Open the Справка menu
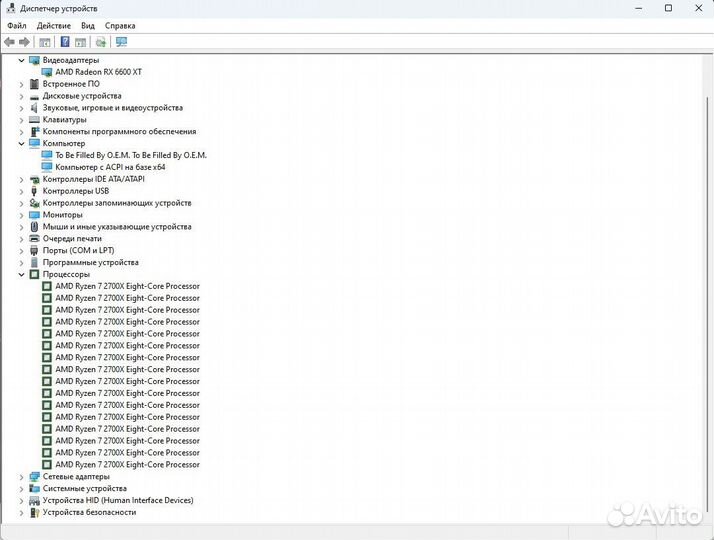Screen dimensions: 714x540 coord(120,25)
